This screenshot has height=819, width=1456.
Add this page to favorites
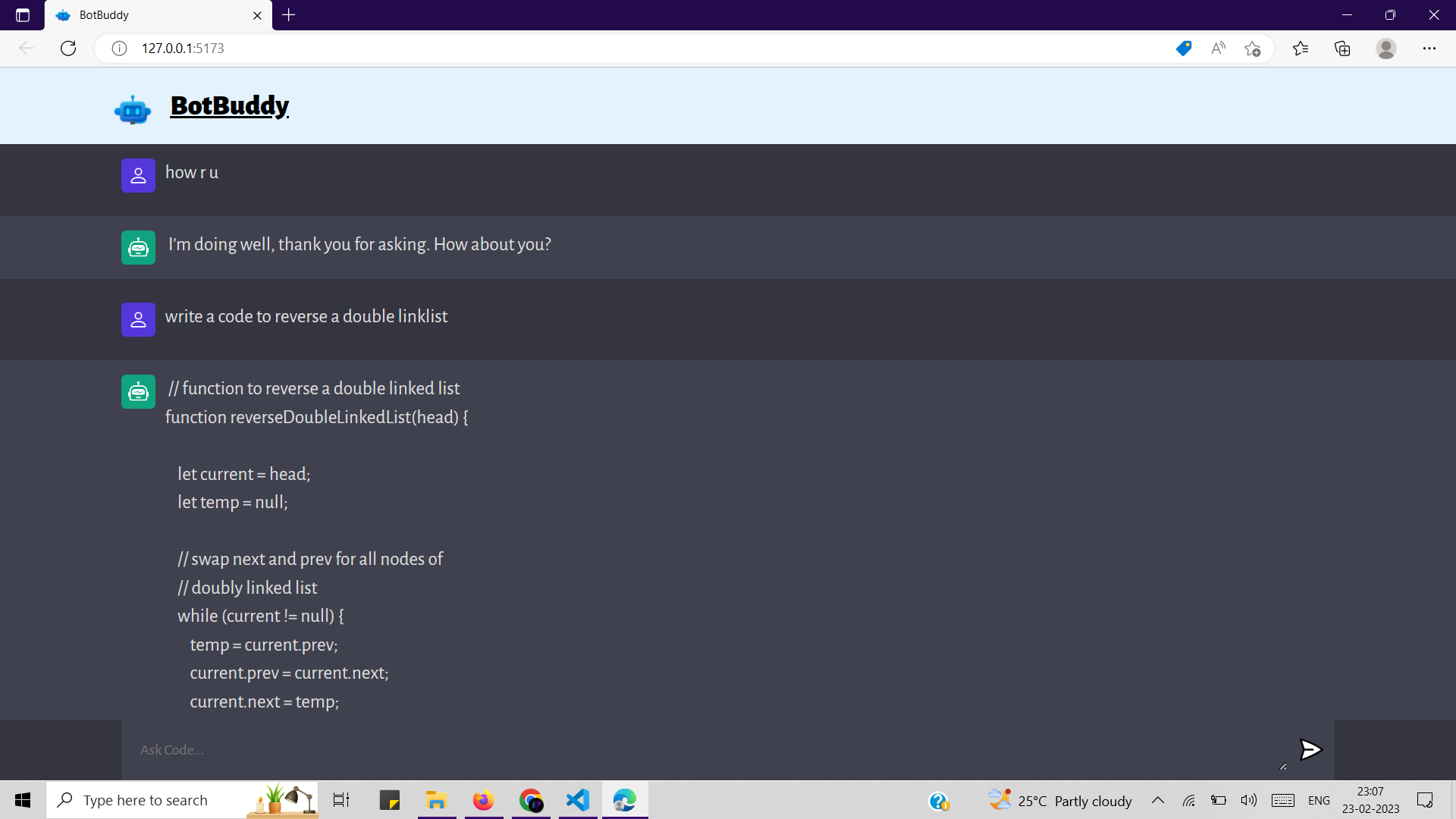[x=1252, y=49]
